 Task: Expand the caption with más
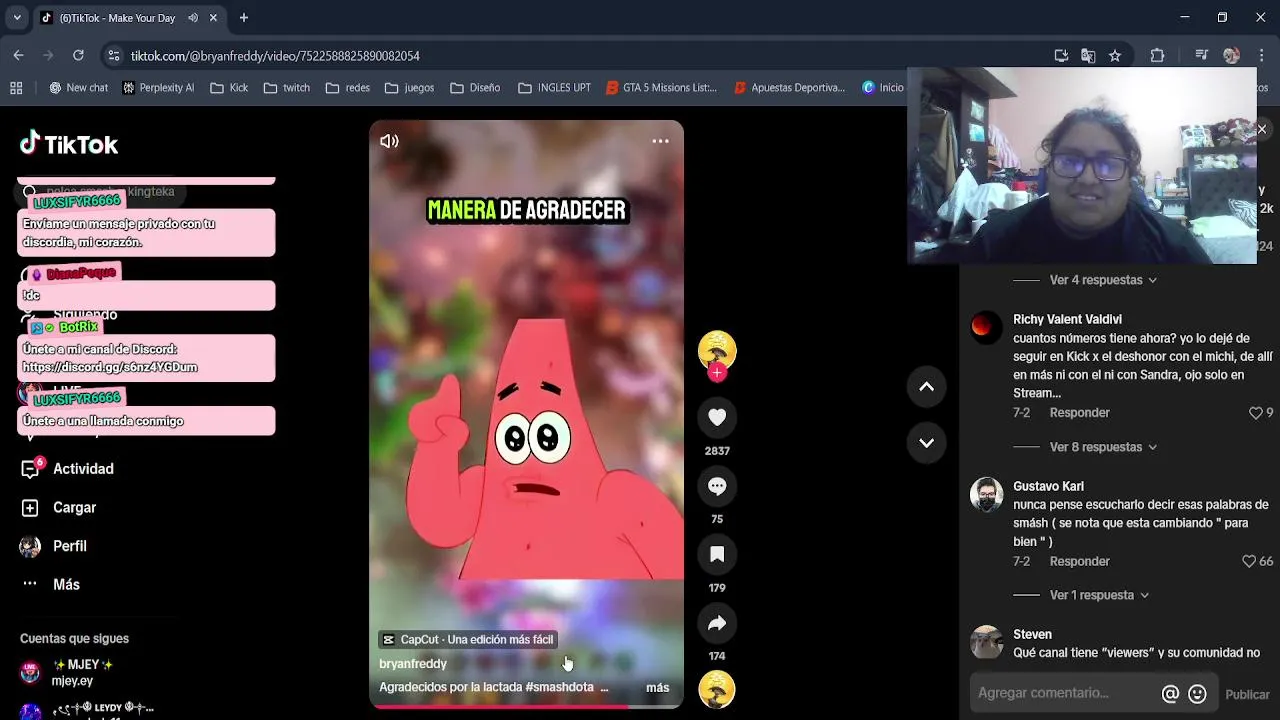657,688
